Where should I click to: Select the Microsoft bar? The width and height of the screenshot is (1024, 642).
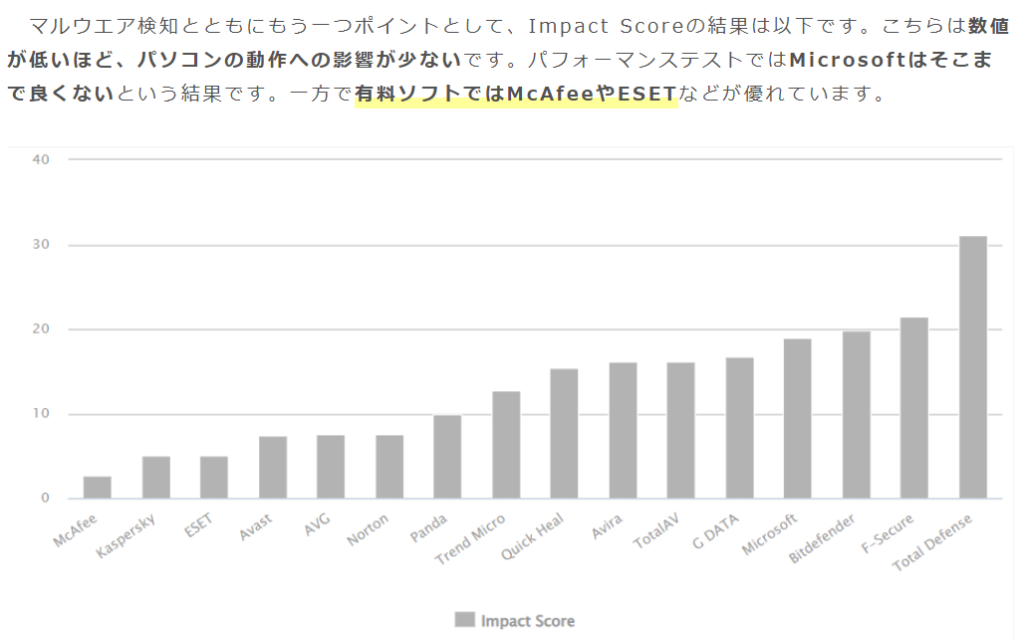[x=797, y=419]
